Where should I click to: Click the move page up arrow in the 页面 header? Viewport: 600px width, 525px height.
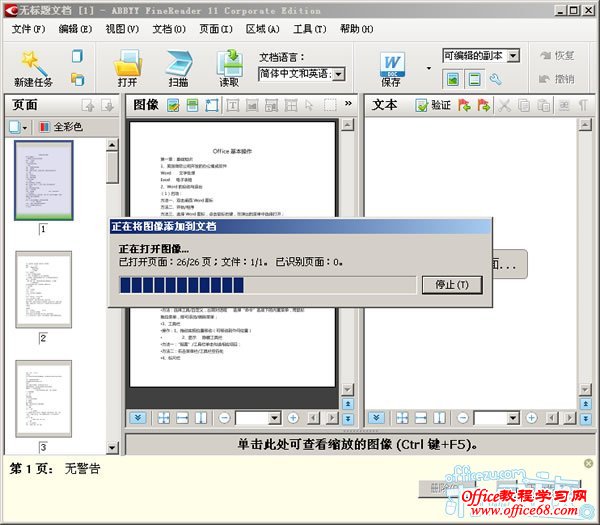pyautogui.click(x=88, y=105)
